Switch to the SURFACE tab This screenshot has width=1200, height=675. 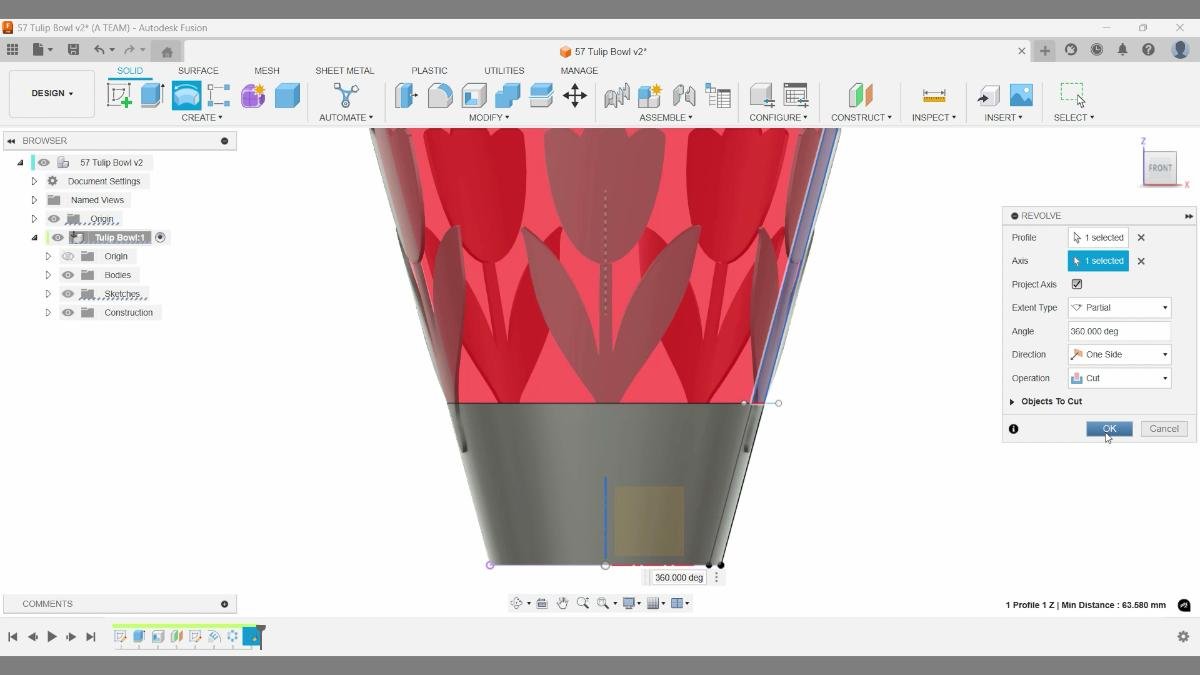198,70
